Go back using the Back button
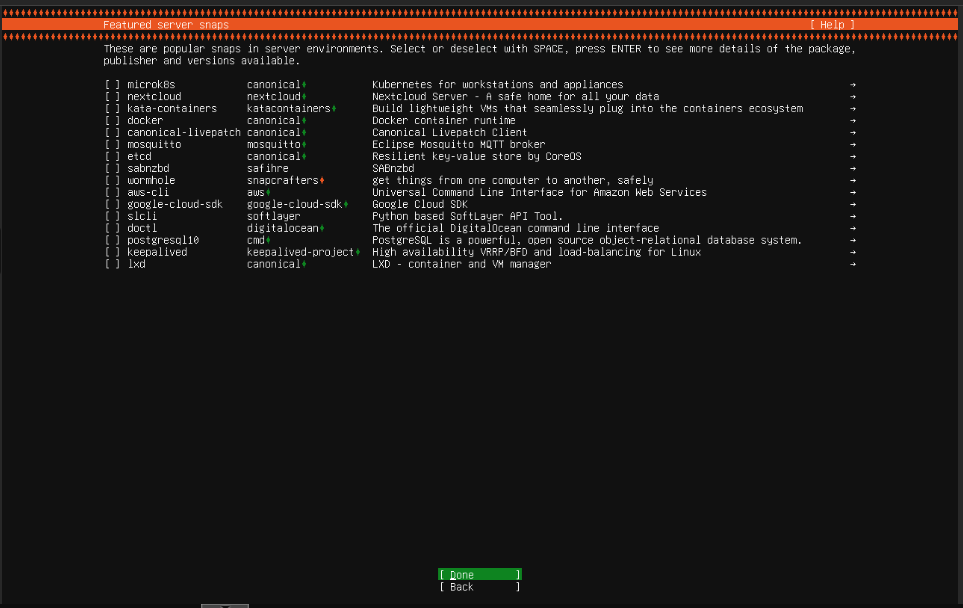963x608 pixels. tap(478, 587)
